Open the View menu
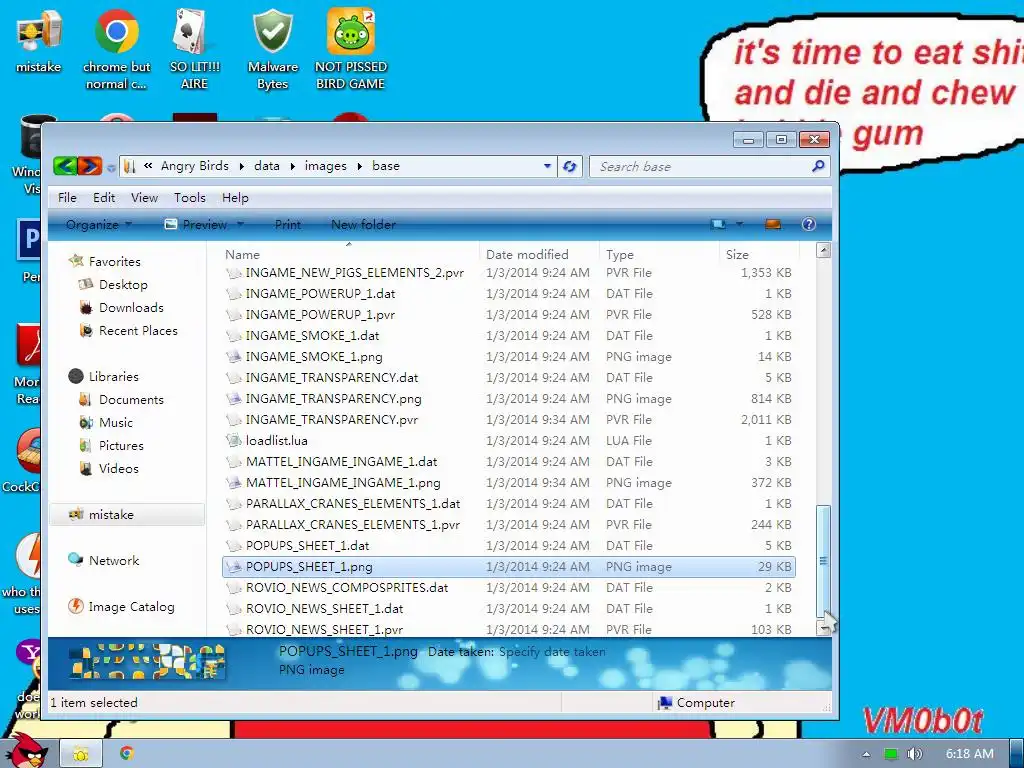Screen dimensions: 1024x768 point(144,198)
